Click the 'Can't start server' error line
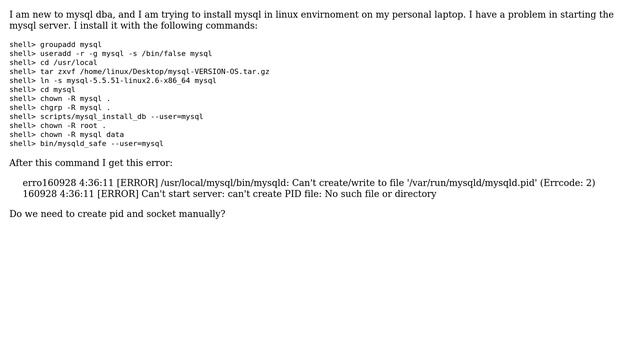The height and width of the screenshot is (360, 640). point(229,194)
